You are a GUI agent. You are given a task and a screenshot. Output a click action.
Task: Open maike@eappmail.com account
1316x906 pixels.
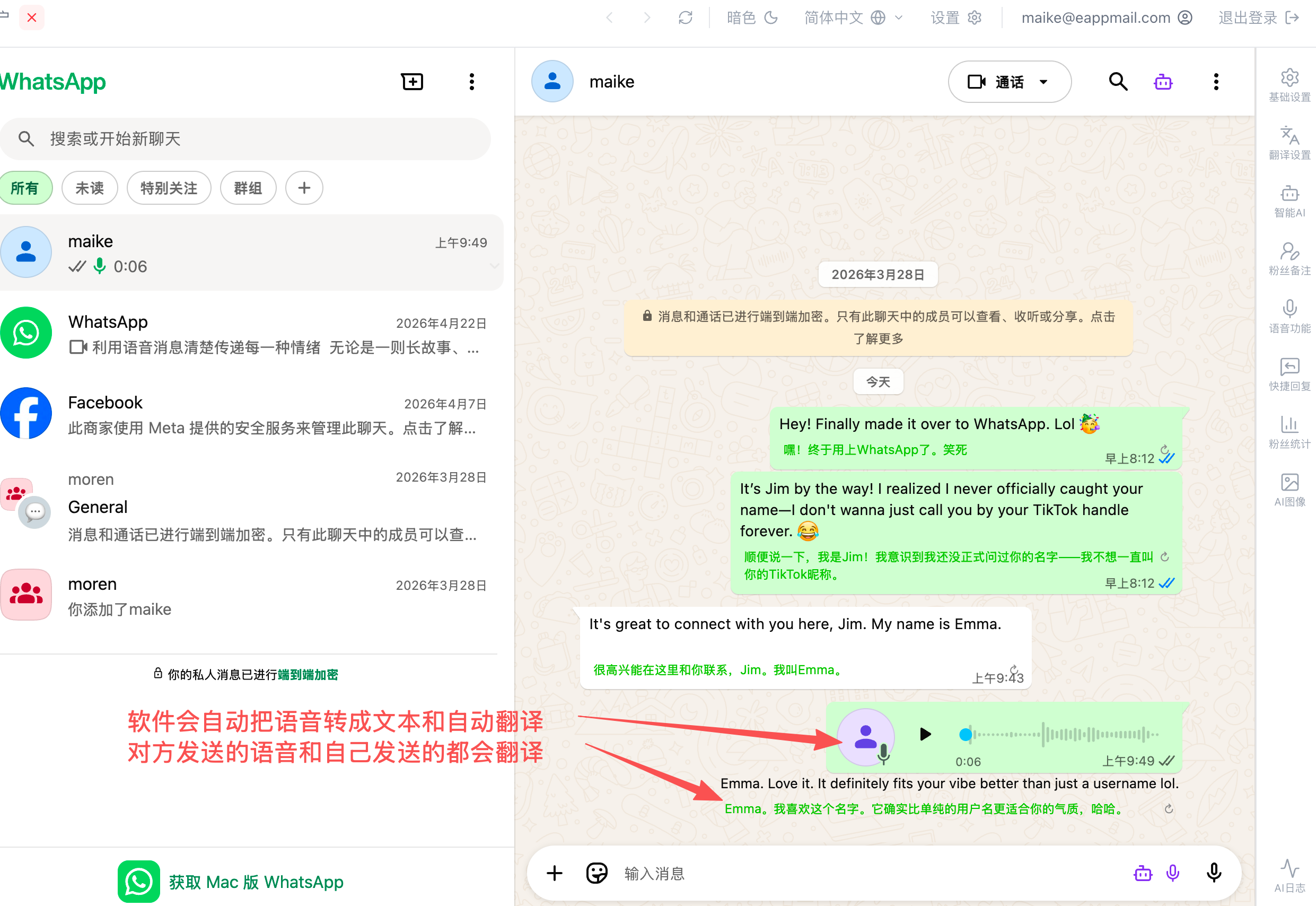tap(1107, 18)
